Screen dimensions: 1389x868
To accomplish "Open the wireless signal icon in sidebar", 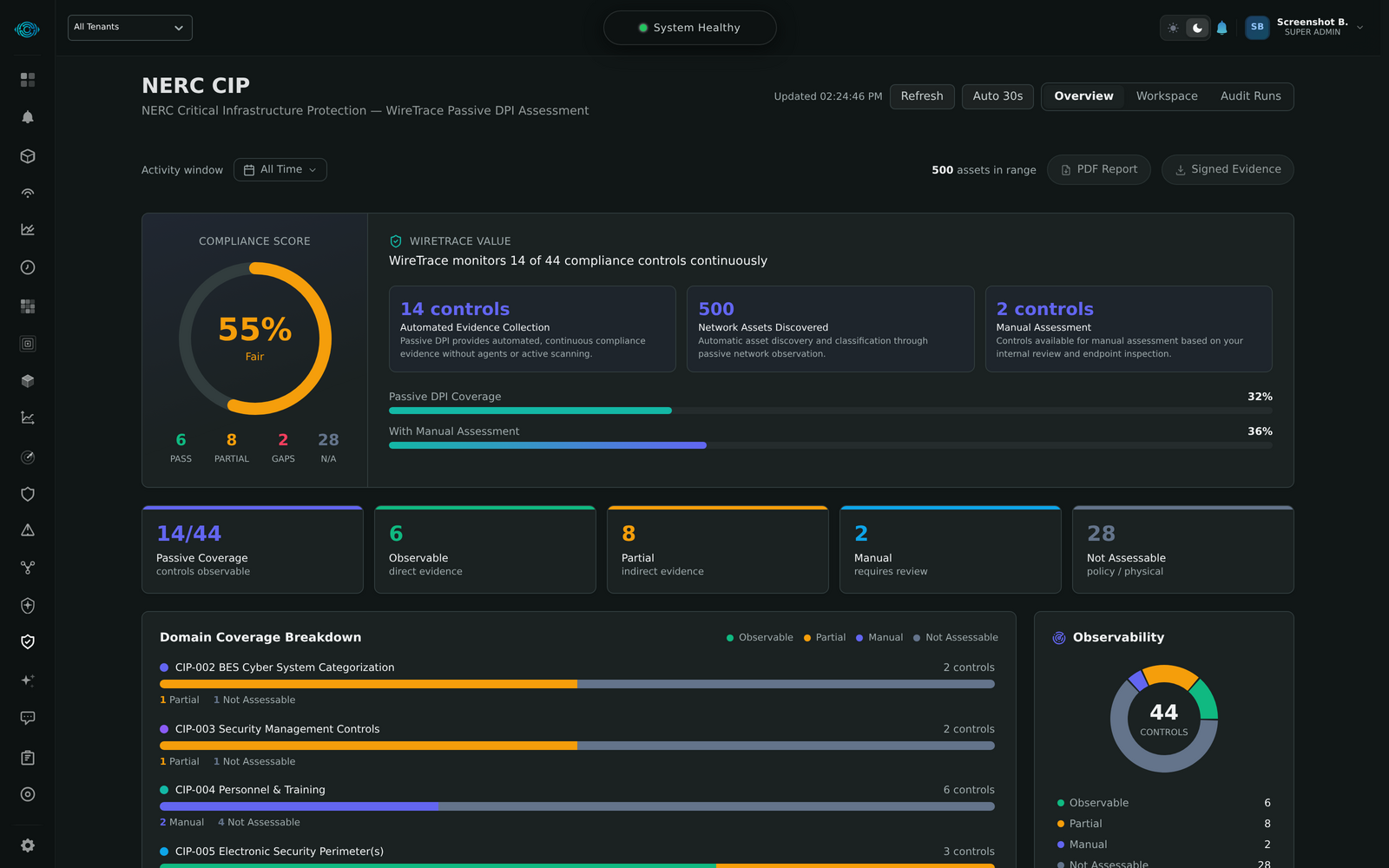I will (28, 193).
